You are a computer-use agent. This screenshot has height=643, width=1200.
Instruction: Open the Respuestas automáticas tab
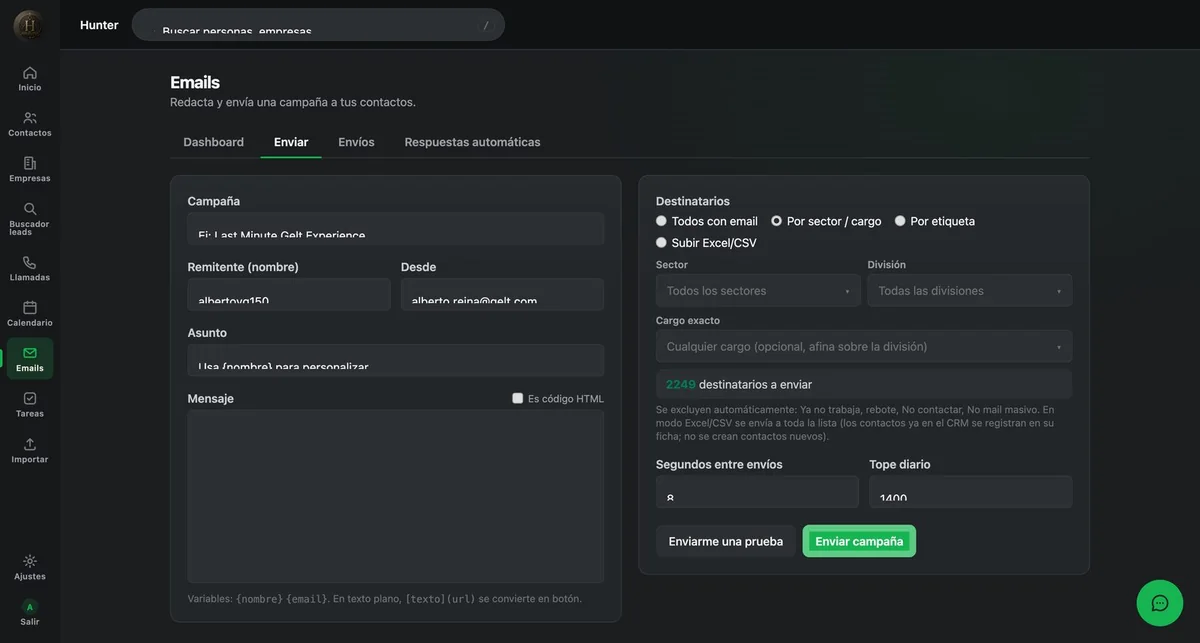pyautogui.click(x=472, y=142)
